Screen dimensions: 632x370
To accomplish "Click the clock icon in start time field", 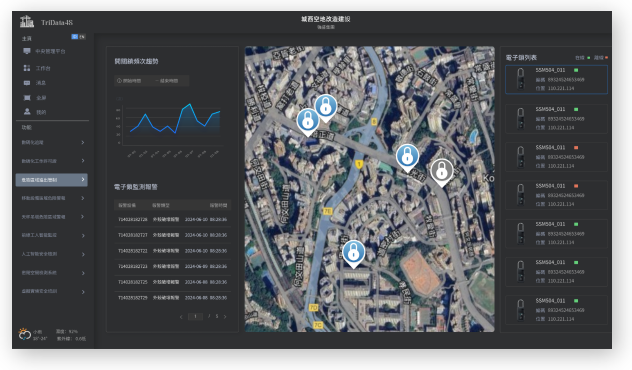I will tap(119, 81).
